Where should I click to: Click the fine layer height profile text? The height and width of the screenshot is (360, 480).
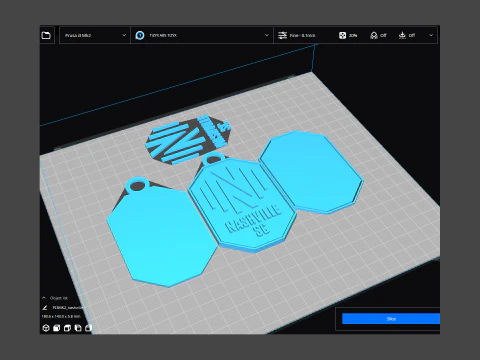pos(302,35)
